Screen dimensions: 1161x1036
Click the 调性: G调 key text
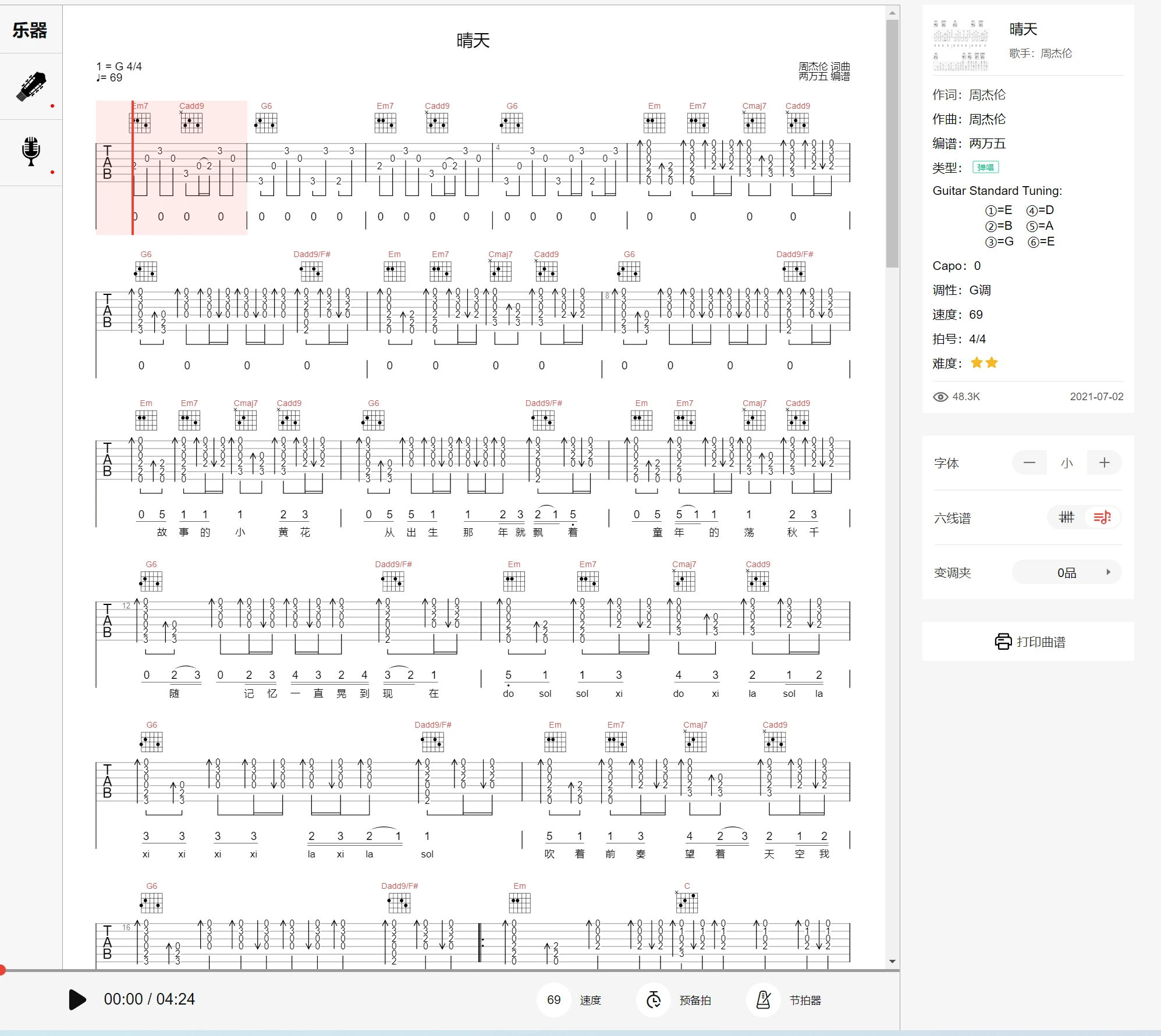click(961, 290)
